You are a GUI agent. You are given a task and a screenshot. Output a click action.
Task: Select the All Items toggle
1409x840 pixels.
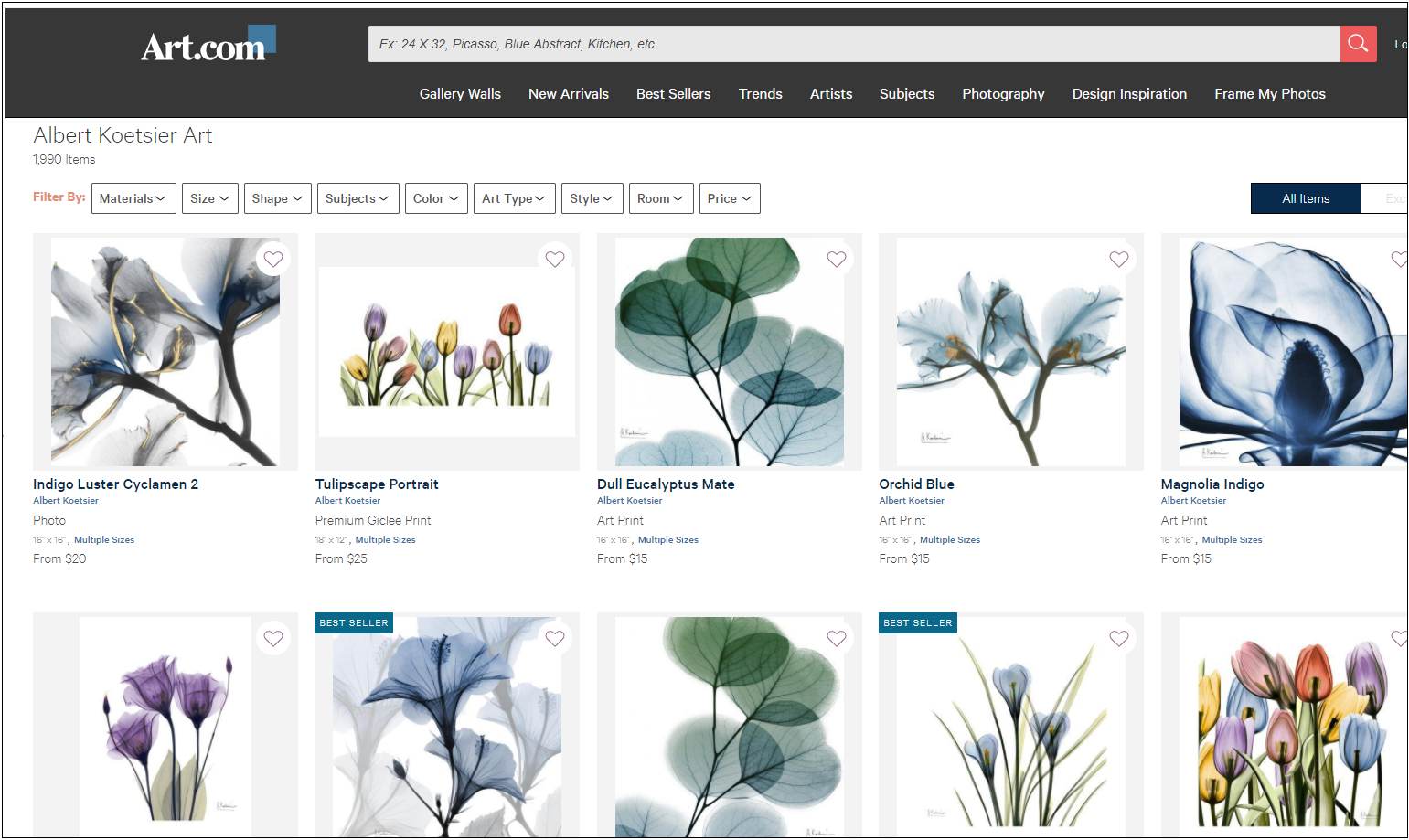(1305, 198)
